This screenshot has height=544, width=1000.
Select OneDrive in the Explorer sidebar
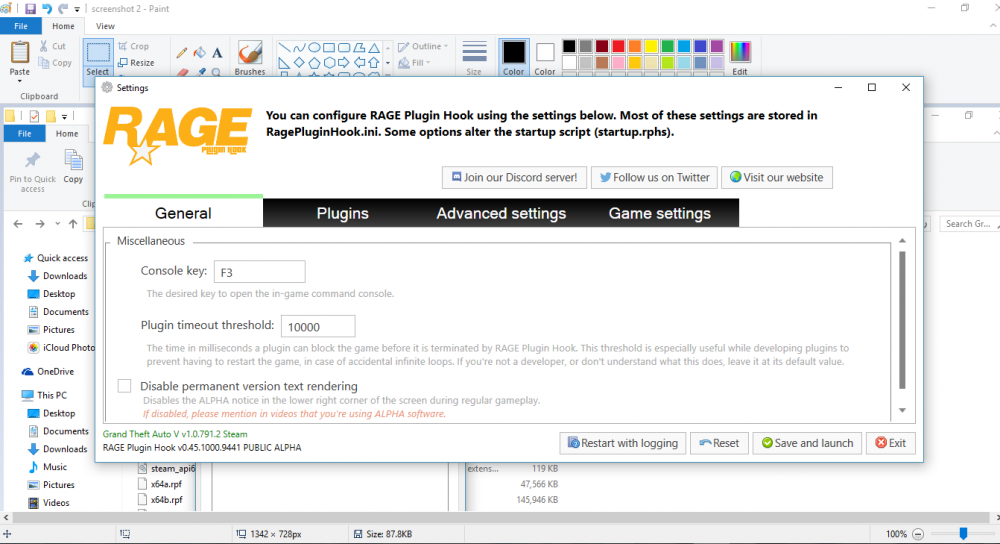coord(48,372)
